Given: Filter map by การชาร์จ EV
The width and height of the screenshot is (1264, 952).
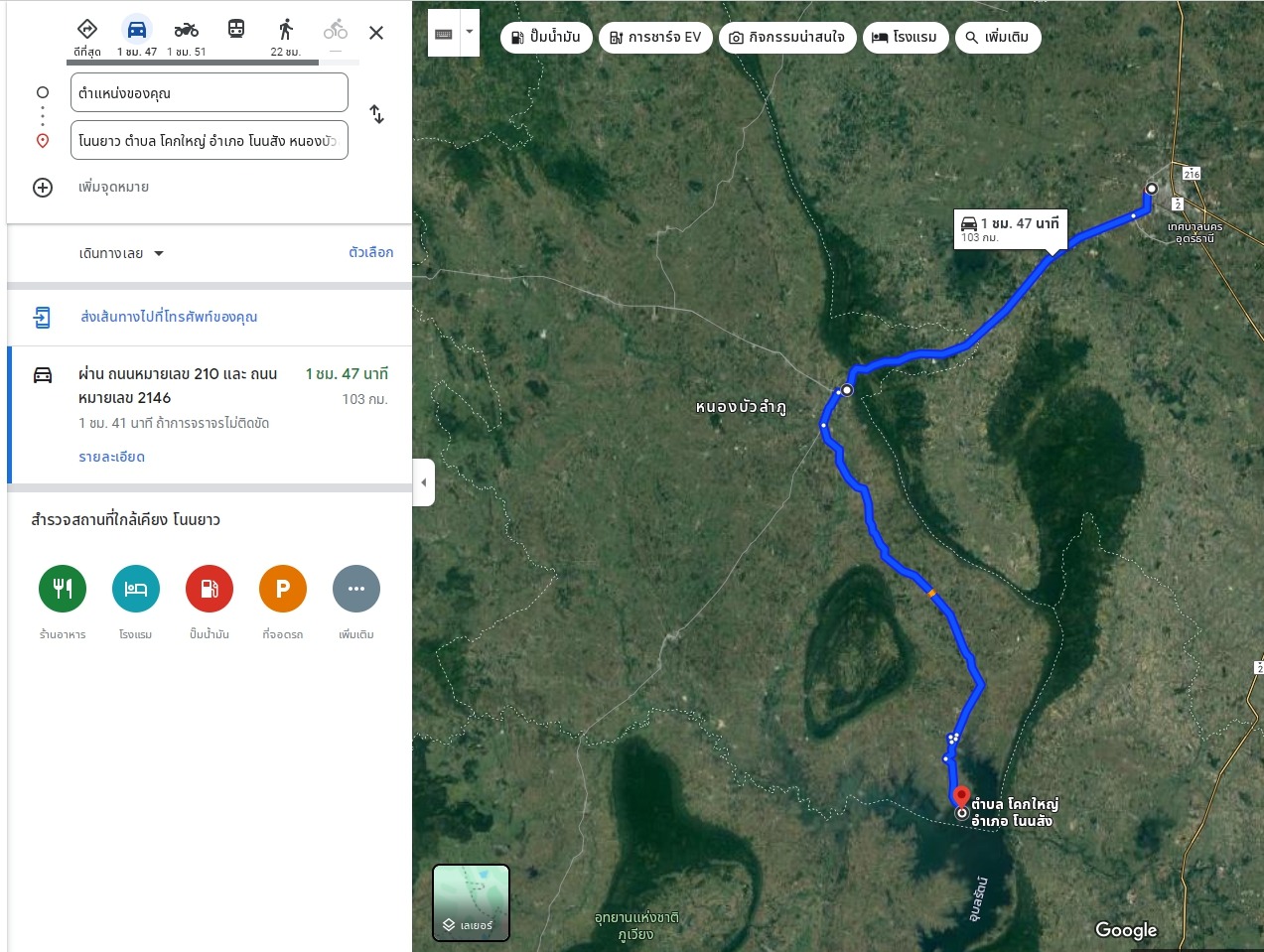Looking at the screenshot, I should coord(655,38).
